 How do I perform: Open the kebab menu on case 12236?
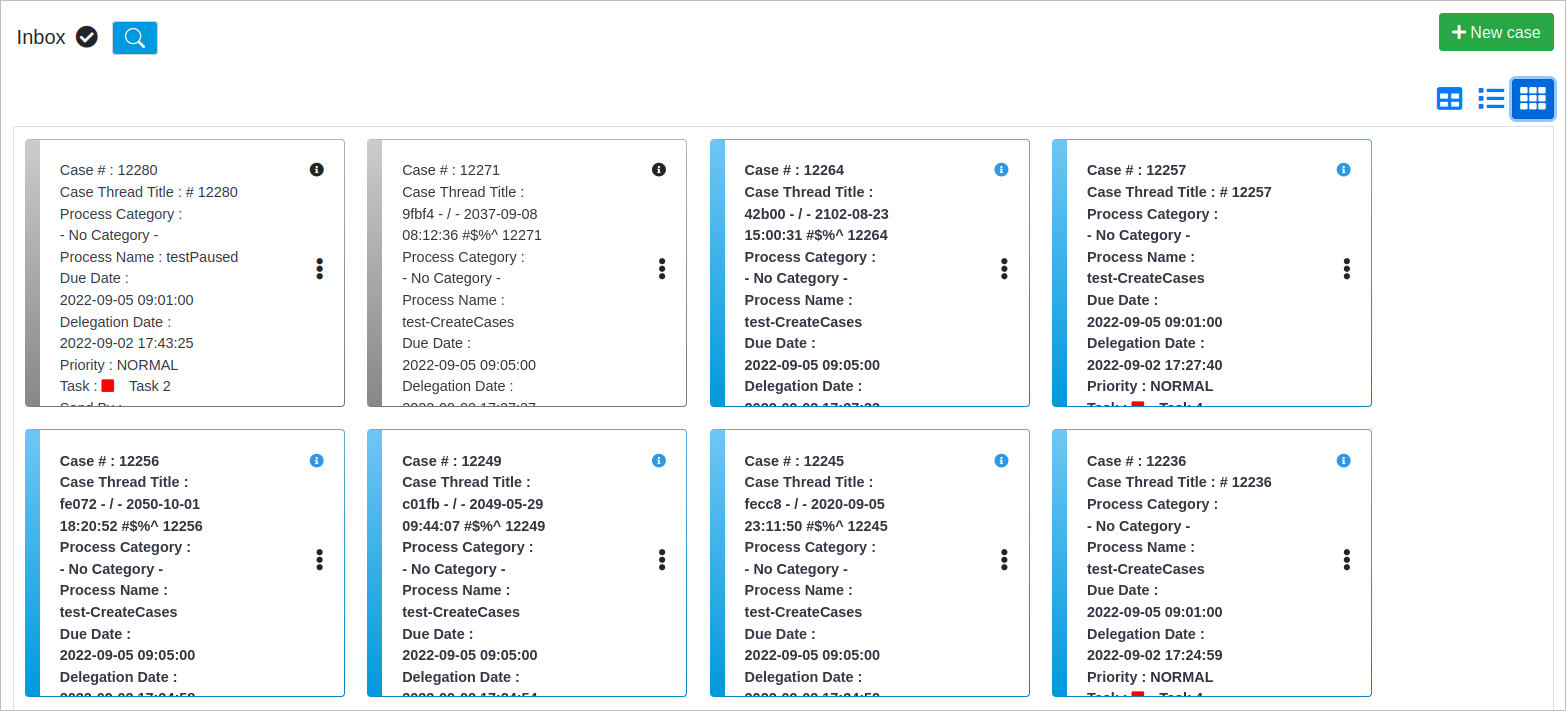tap(1347, 559)
